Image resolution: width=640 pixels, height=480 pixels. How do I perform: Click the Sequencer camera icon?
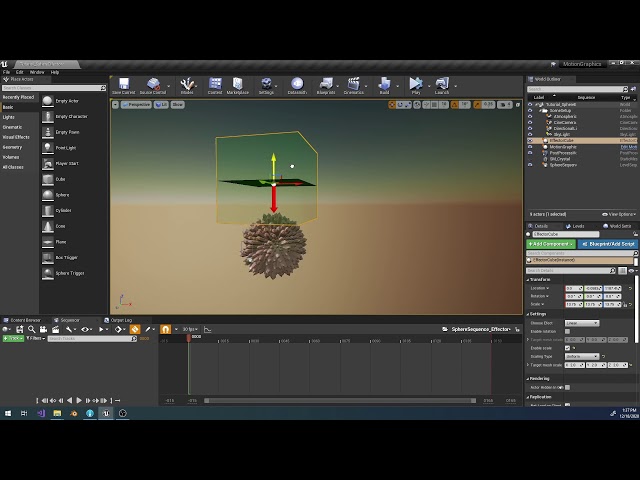click(43, 329)
